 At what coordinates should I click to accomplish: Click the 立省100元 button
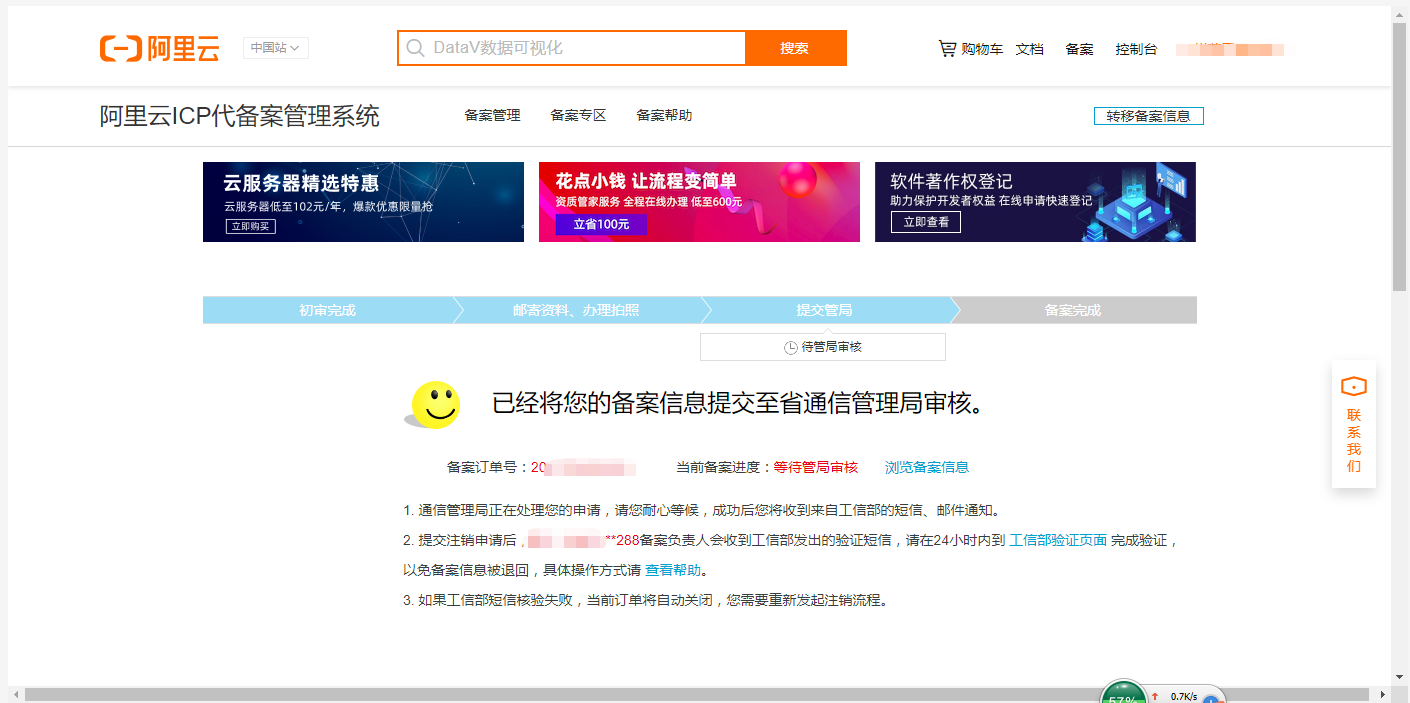601,225
